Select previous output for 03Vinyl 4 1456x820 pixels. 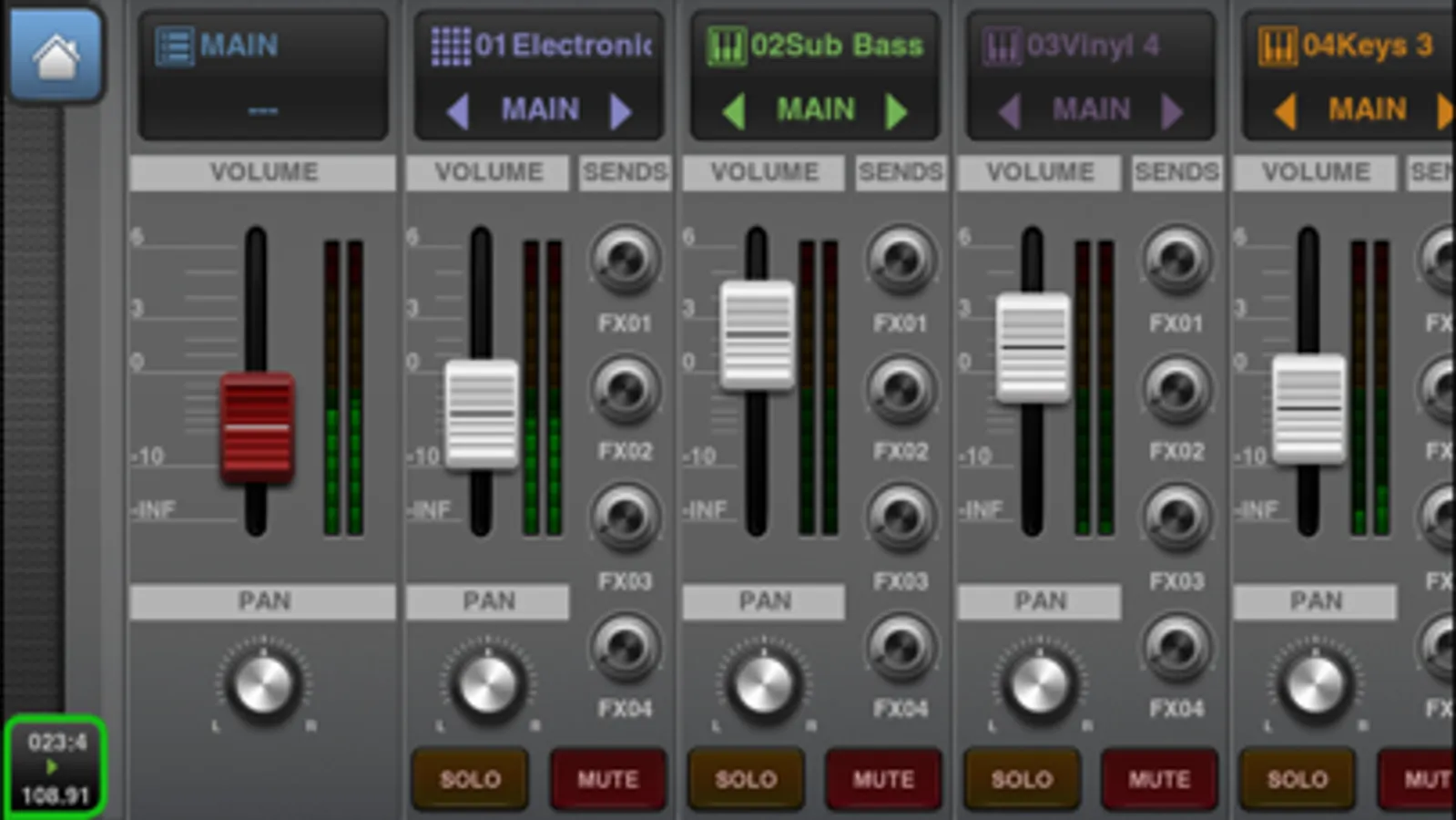1010,111
